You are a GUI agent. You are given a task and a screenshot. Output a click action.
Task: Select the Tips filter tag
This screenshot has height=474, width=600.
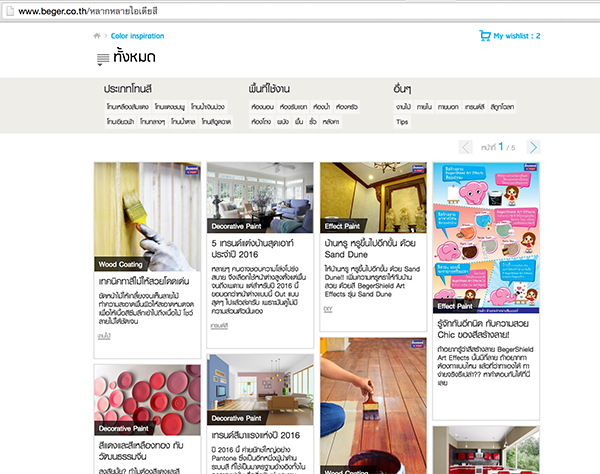(x=402, y=122)
